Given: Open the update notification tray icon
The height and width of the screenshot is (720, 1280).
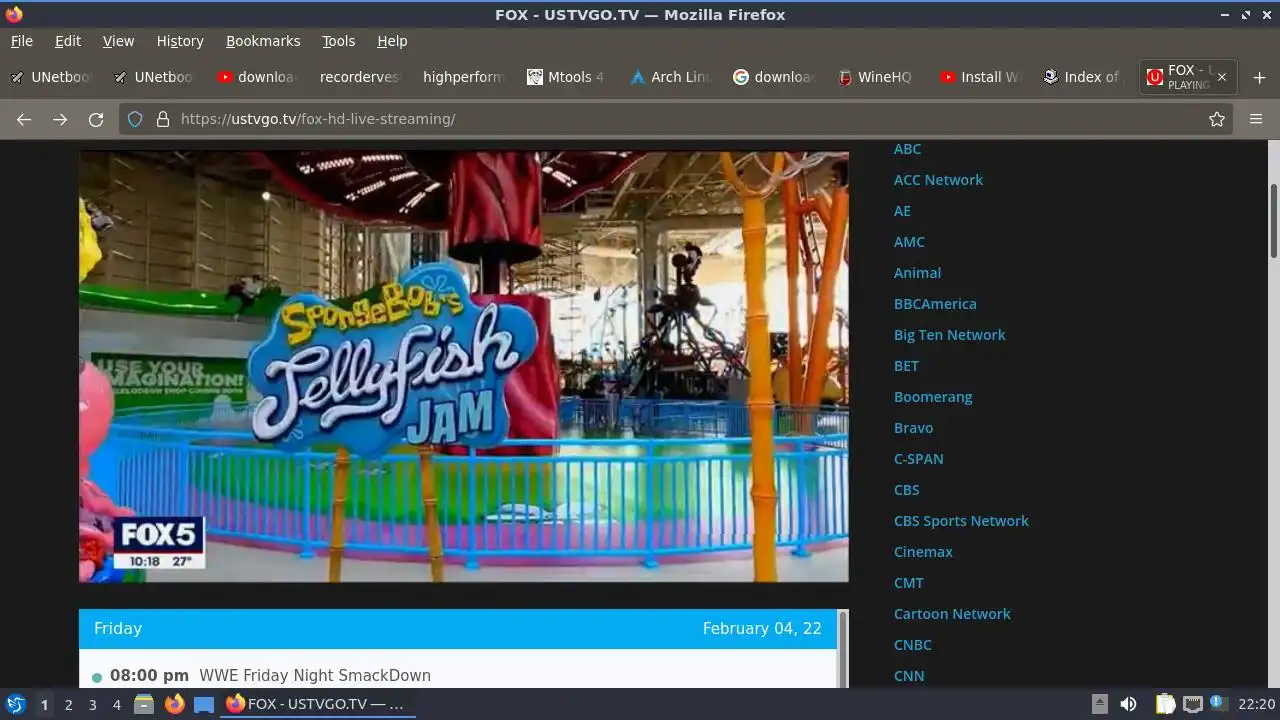Looking at the screenshot, I should click(1218, 703).
